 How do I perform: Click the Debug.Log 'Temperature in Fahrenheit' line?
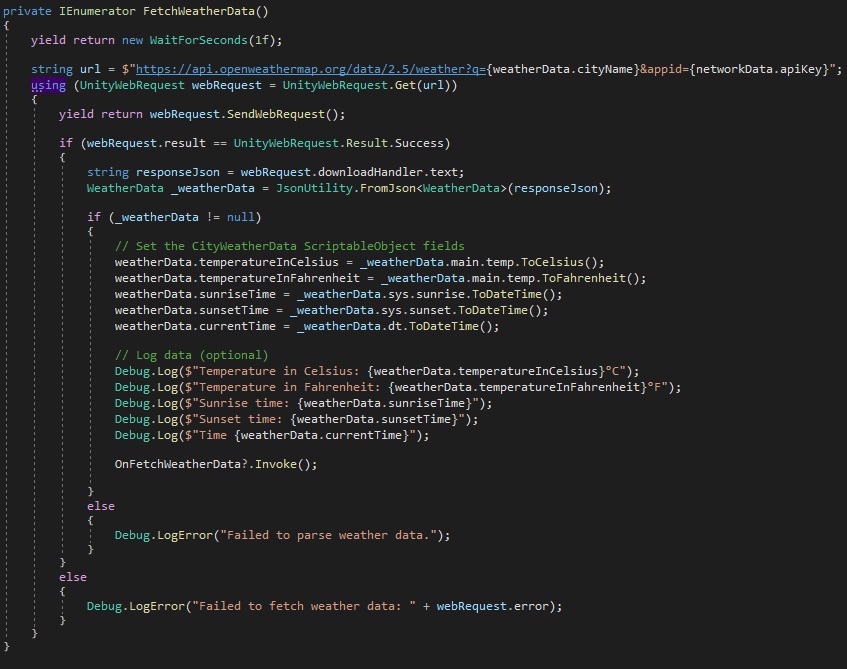(398, 387)
